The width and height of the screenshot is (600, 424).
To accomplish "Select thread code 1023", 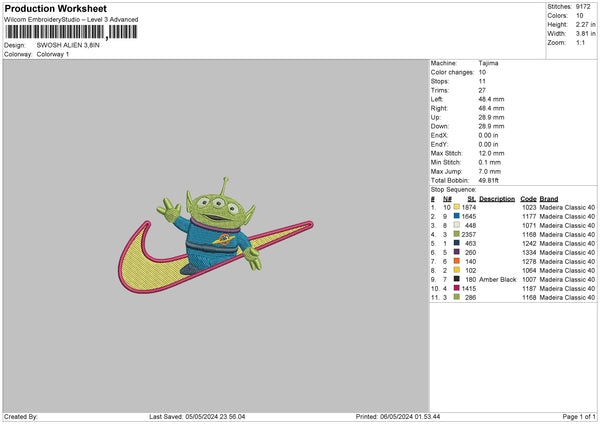I will (529, 207).
